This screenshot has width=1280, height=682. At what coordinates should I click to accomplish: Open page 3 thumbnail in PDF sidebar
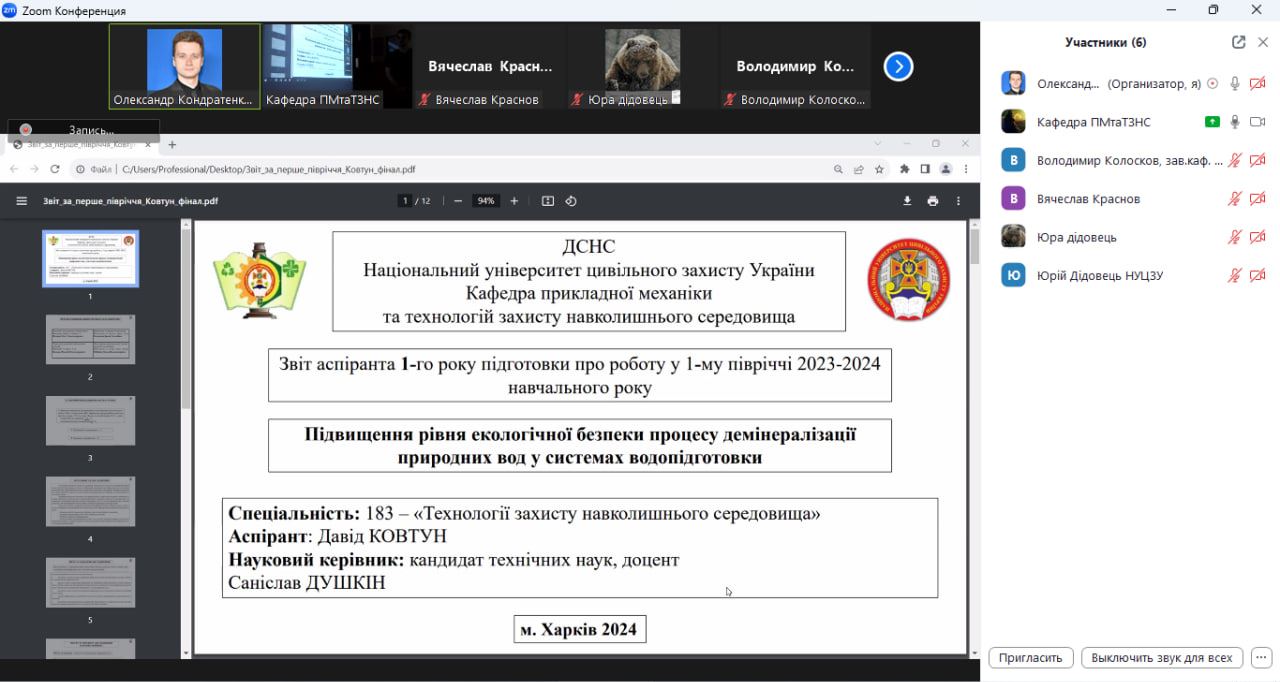point(90,421)
